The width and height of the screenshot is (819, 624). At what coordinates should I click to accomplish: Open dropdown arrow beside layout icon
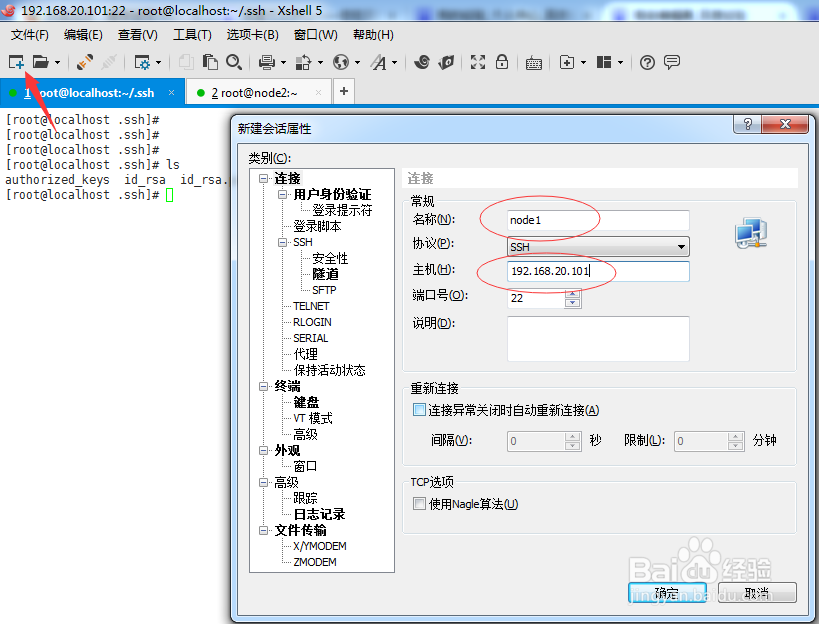coord(621,63)
